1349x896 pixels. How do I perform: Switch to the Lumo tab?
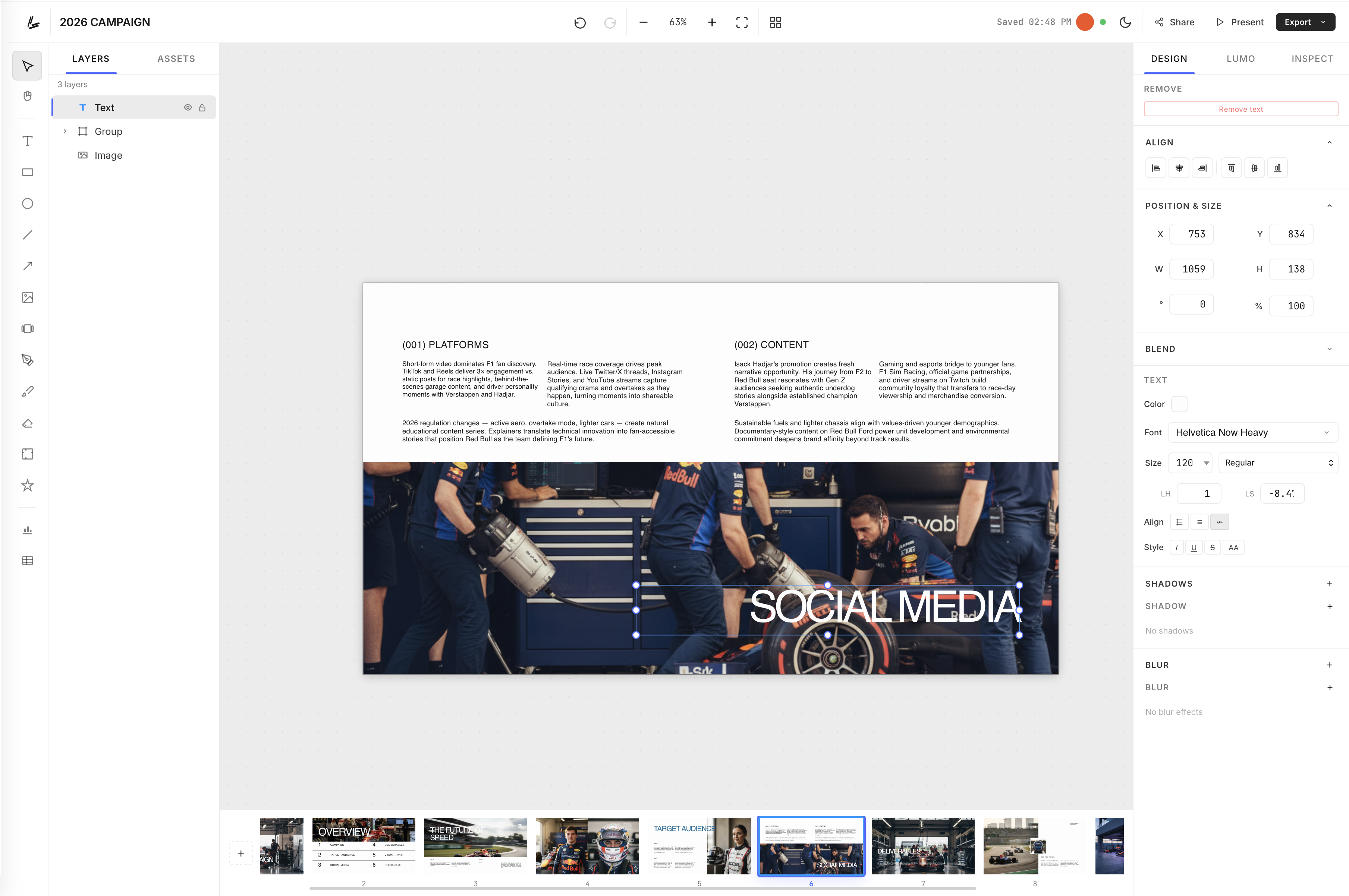(1240, 59)
